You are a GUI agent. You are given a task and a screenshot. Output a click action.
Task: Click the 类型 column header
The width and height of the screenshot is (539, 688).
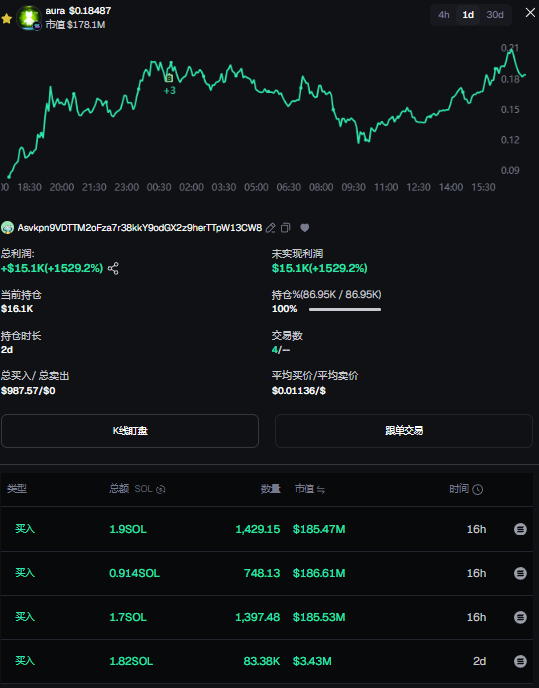click(x=17, y=489)
